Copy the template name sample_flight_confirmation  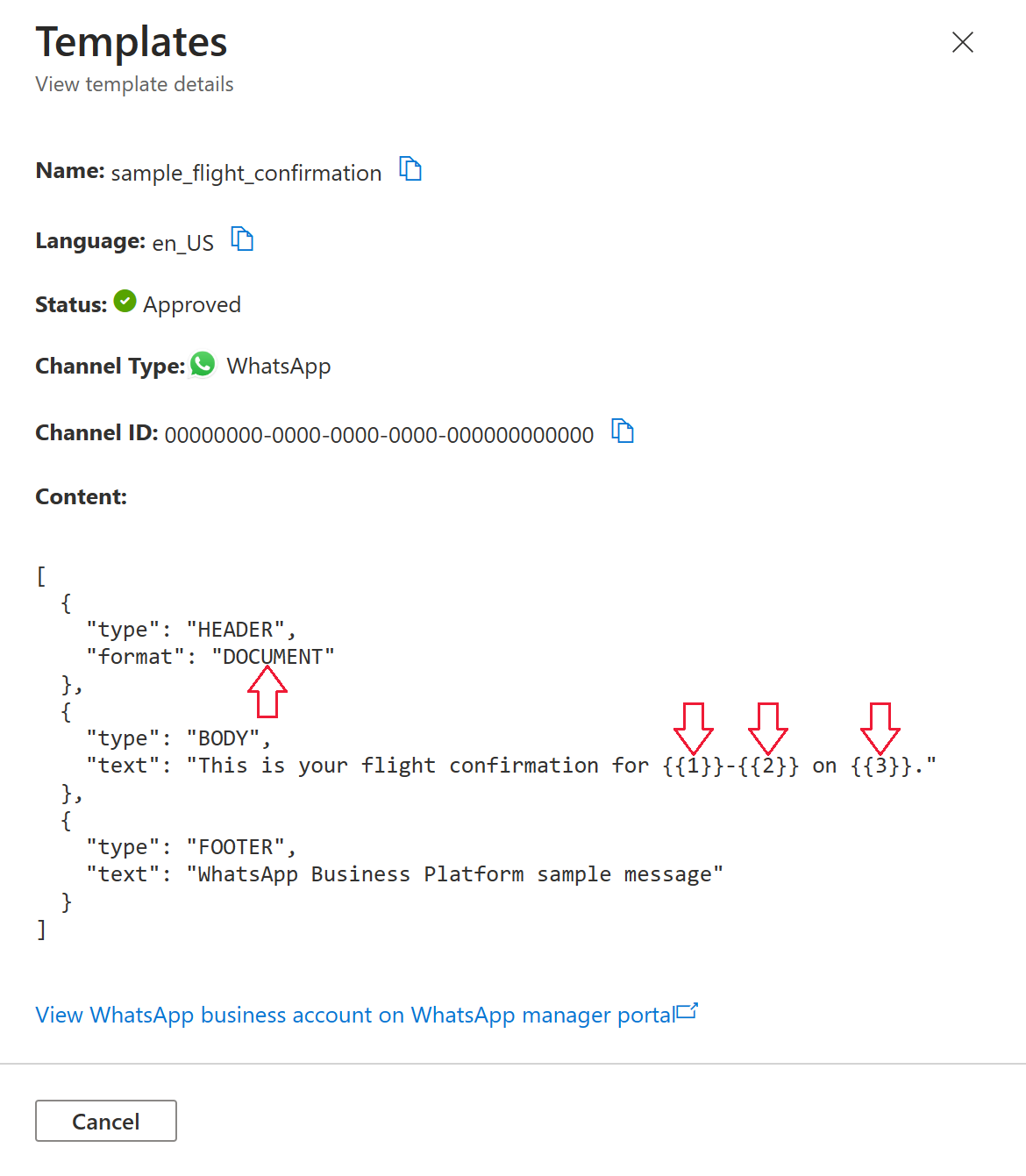tap(410, 168)
